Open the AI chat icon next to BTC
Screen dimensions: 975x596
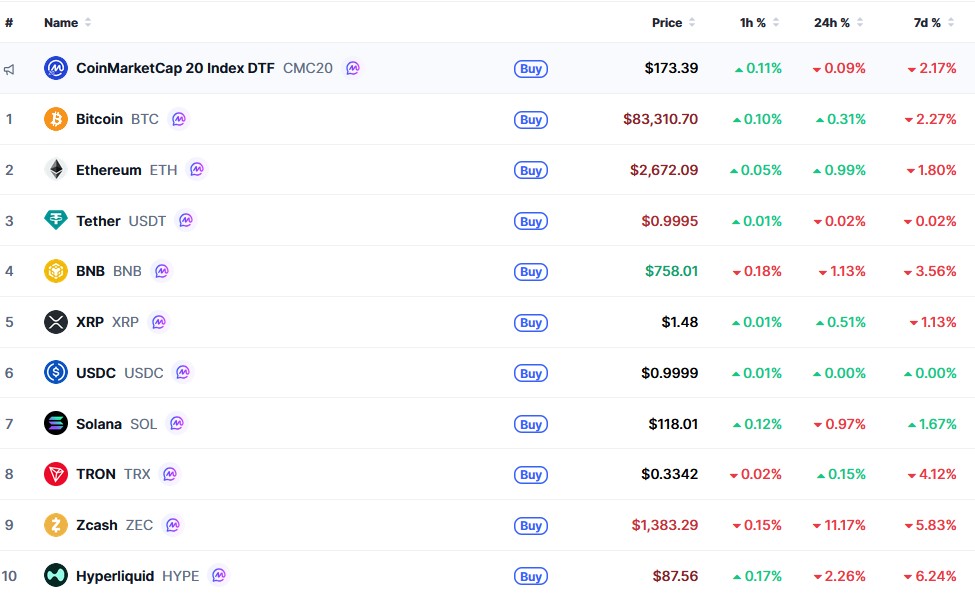179,119
